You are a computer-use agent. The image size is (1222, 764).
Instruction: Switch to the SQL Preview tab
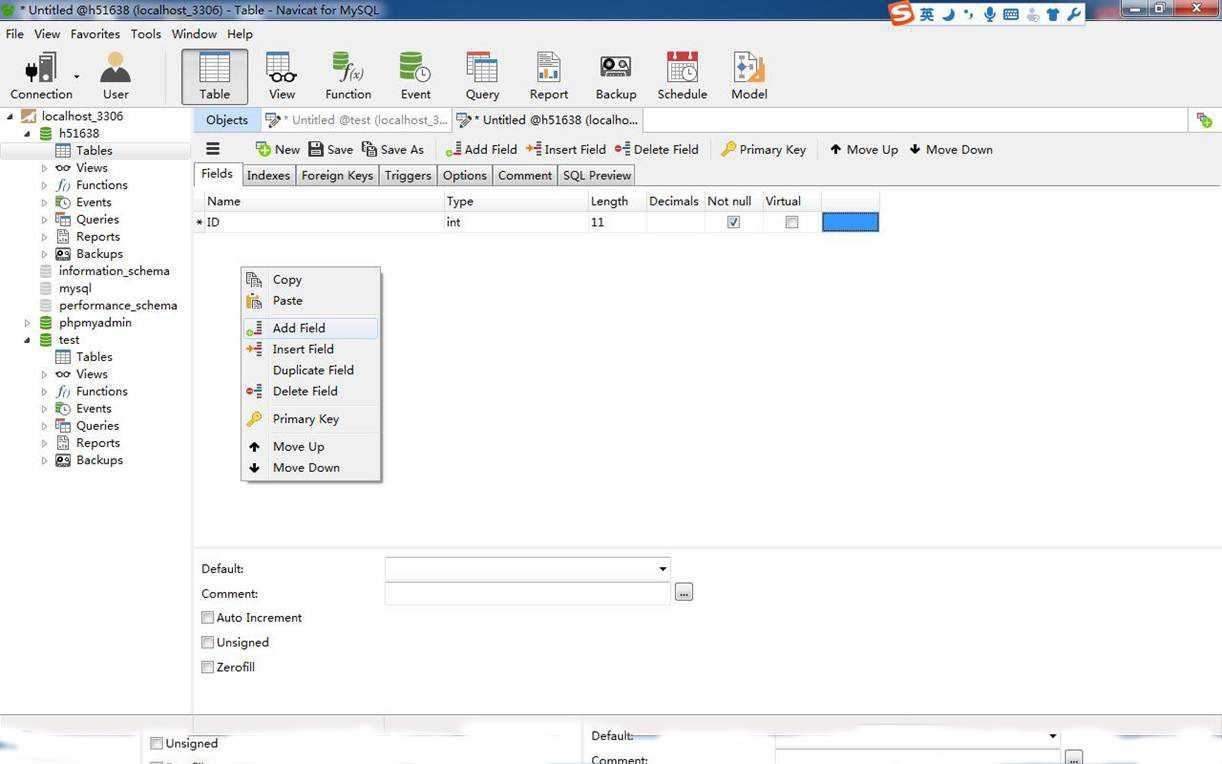click(597, 175)
